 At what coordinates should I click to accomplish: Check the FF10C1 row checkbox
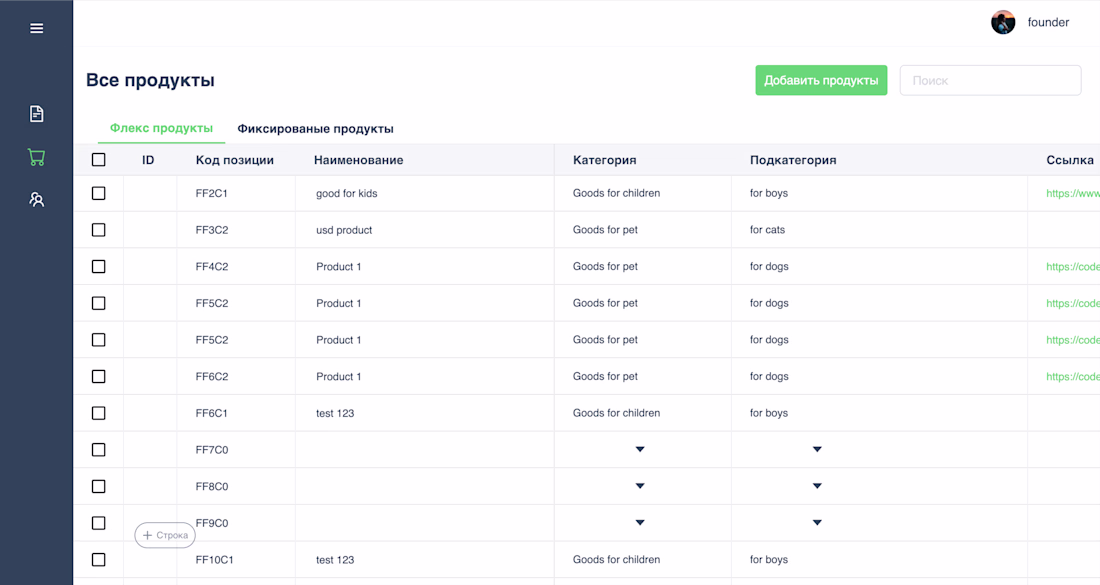pos(99,560)
